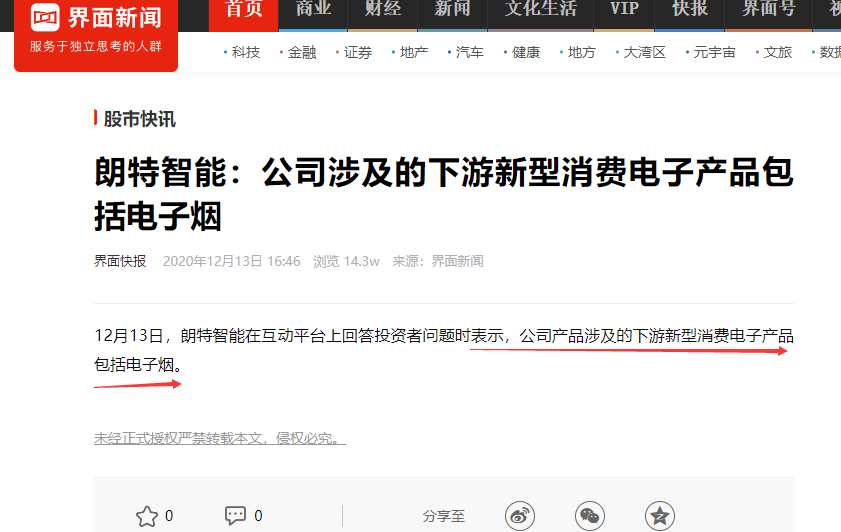Select the VIP navigation item
The image size is (841, 532).
click(x=624, y=11)
